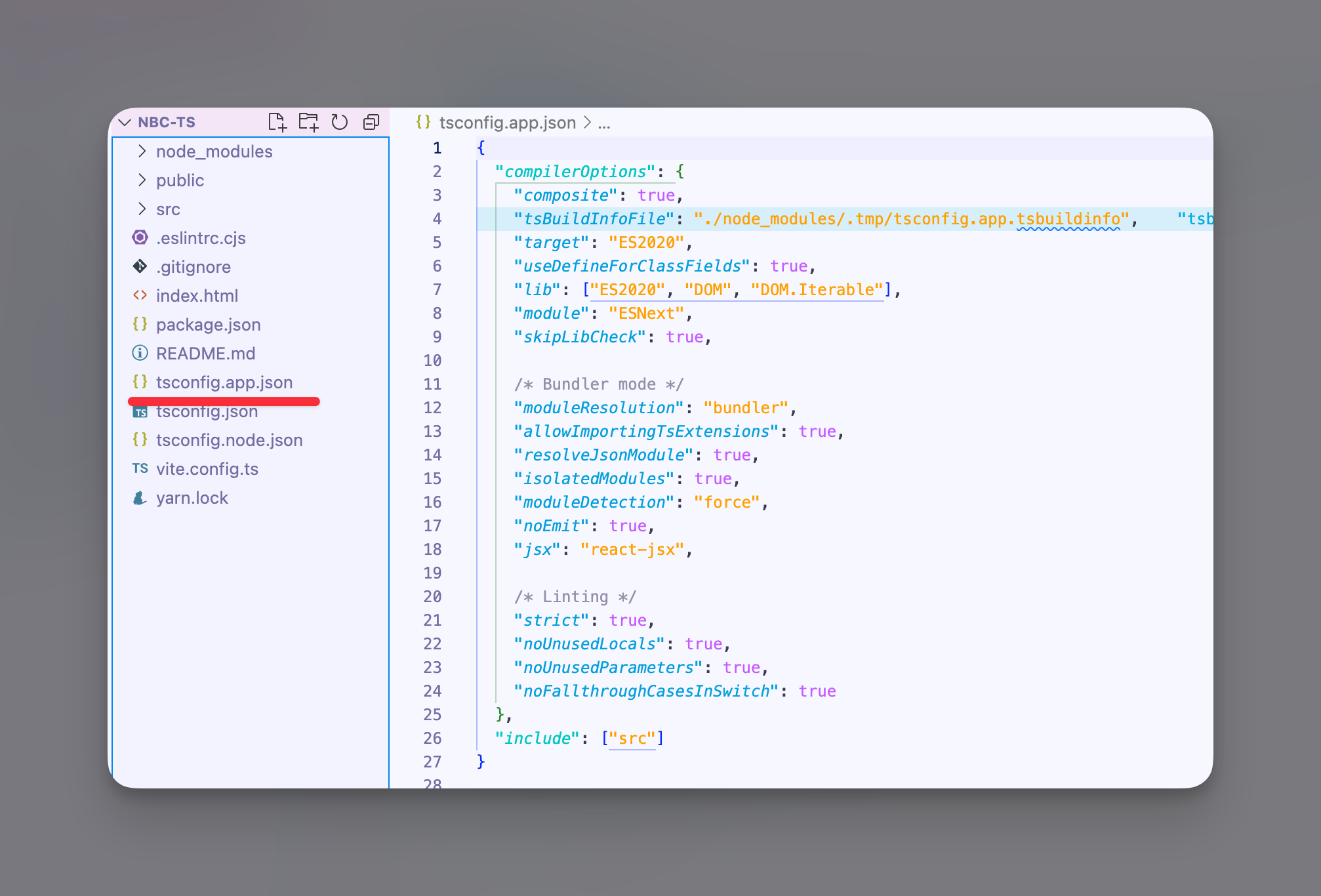Click the index.html file icon

(x=140, y=295)
